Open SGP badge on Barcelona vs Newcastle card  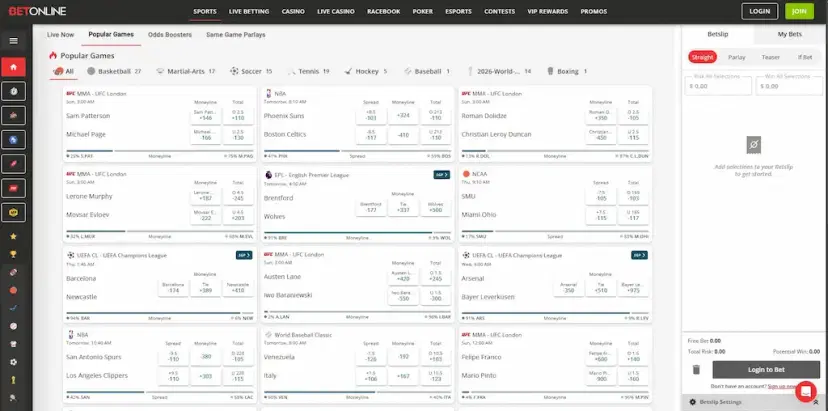point(244,255)
